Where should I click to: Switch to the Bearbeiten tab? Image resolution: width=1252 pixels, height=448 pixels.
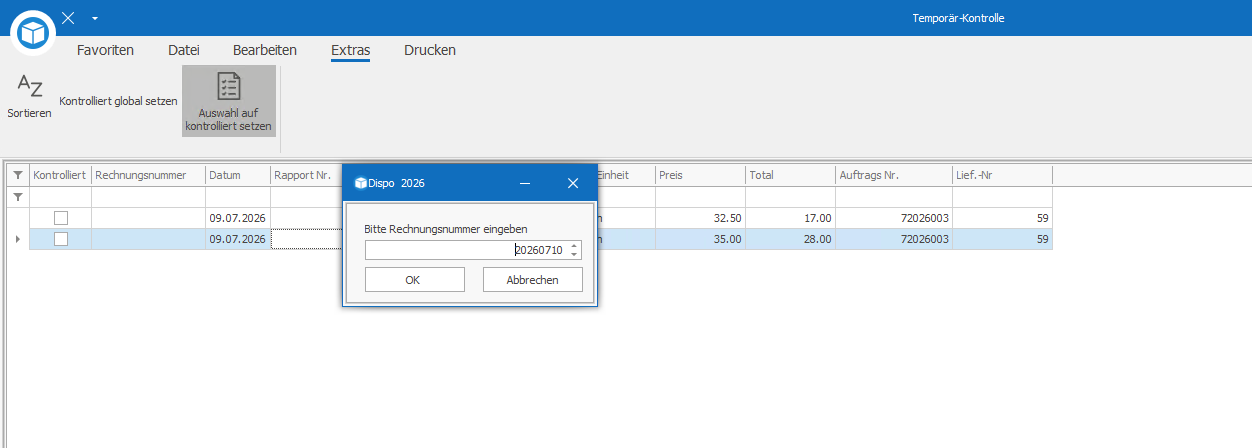tap(264, 50)
